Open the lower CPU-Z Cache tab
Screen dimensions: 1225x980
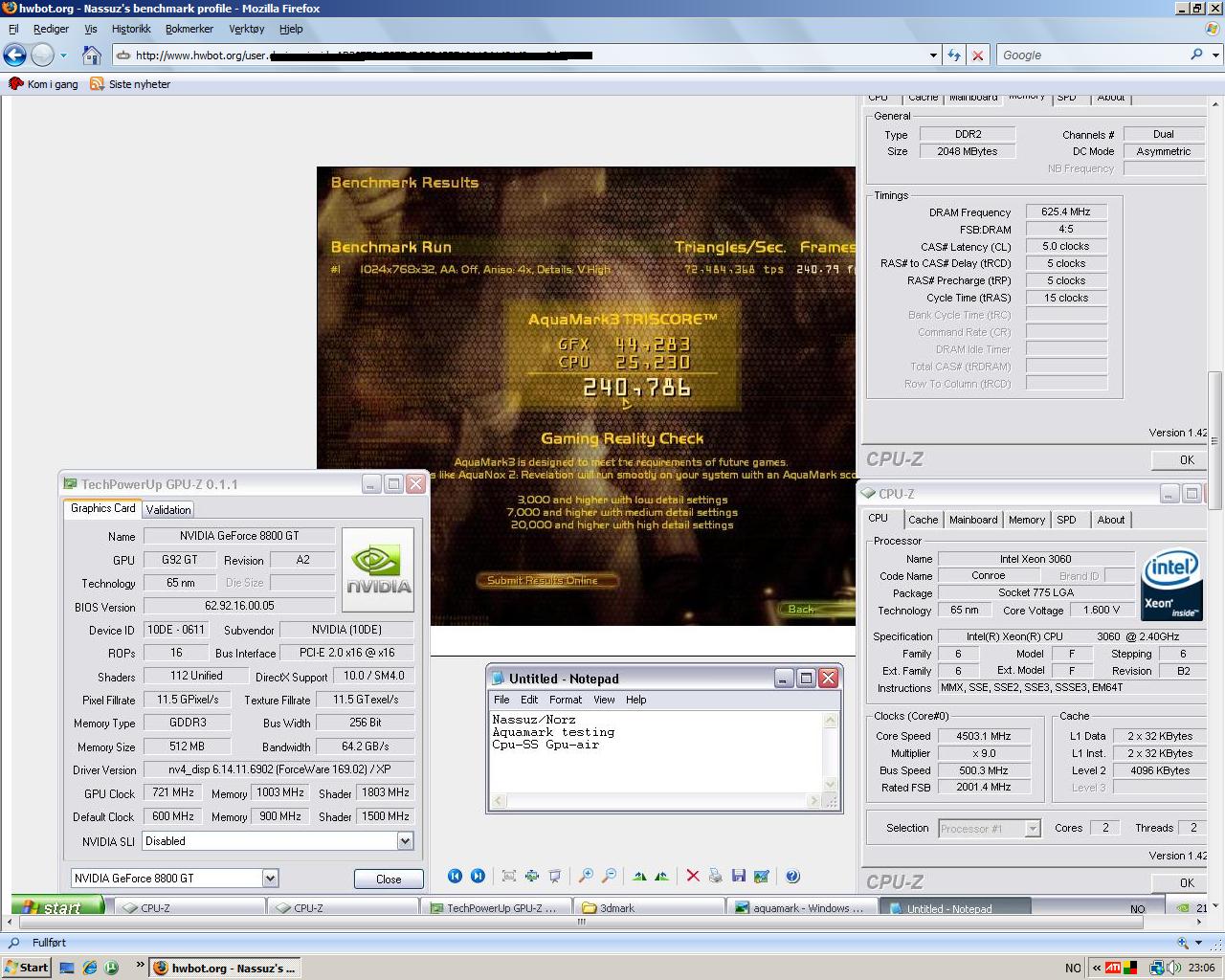tap(923, 520)
